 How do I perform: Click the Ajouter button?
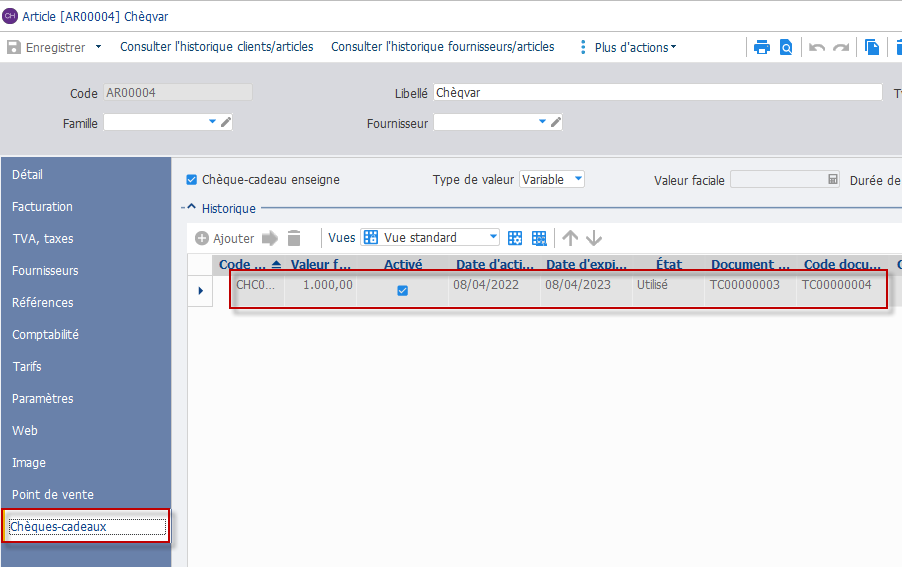click(225, 238)
